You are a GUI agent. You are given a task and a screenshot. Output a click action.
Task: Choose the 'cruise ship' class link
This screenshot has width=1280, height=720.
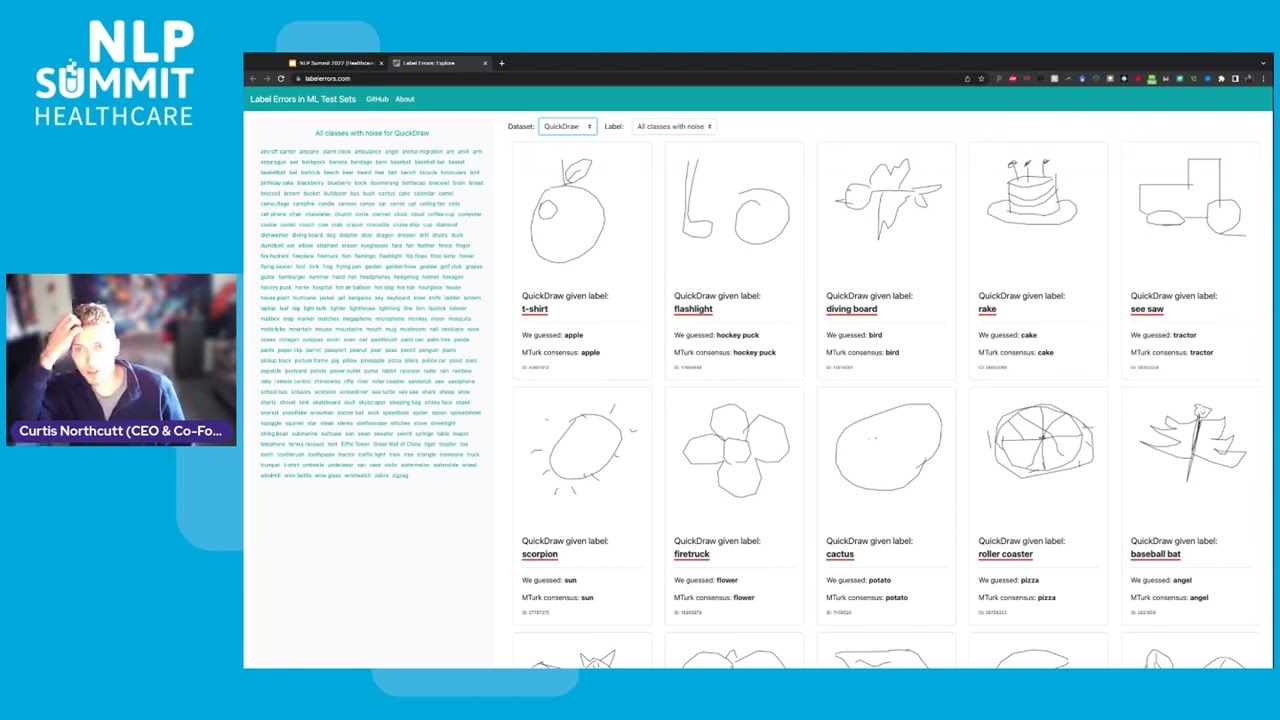click(x=406, y=225)
